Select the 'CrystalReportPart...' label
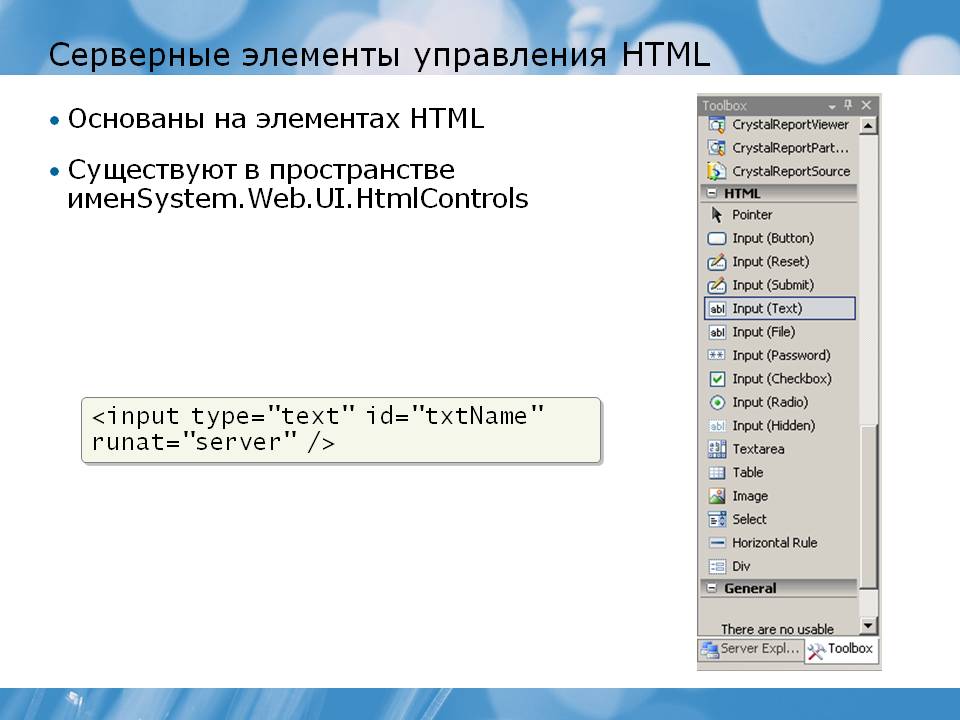Screen dimensions: 960x720 point(790,148)
